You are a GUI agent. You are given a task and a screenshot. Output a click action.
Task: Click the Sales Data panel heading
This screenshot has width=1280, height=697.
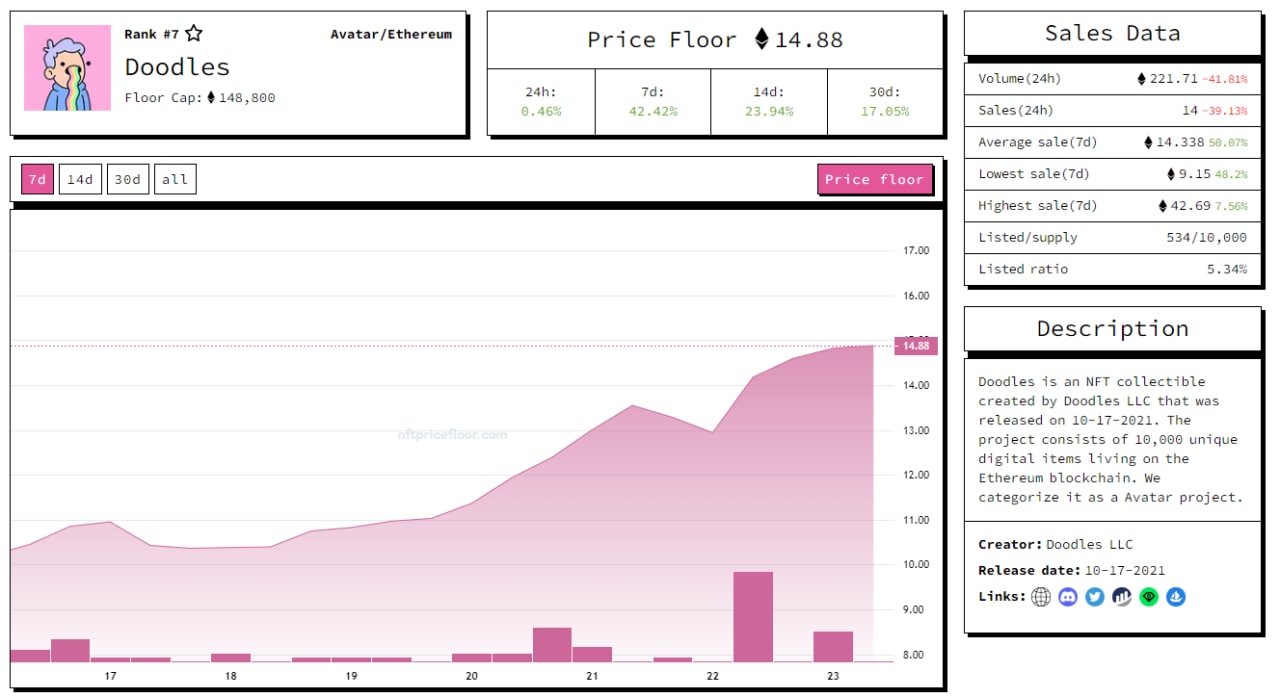(x=1112, y=33)
